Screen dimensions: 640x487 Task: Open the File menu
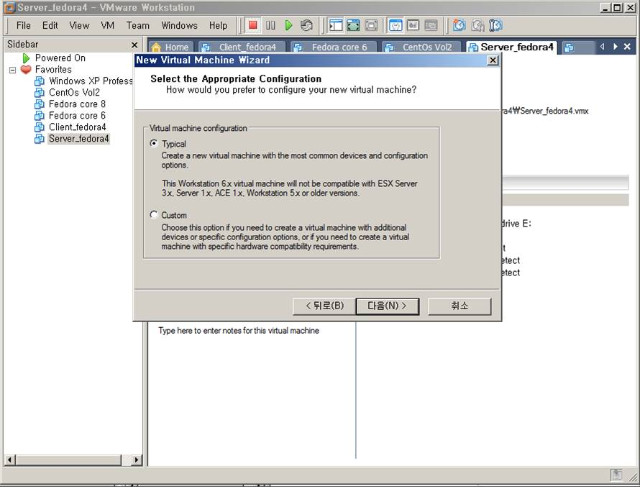tap(23, 25)
